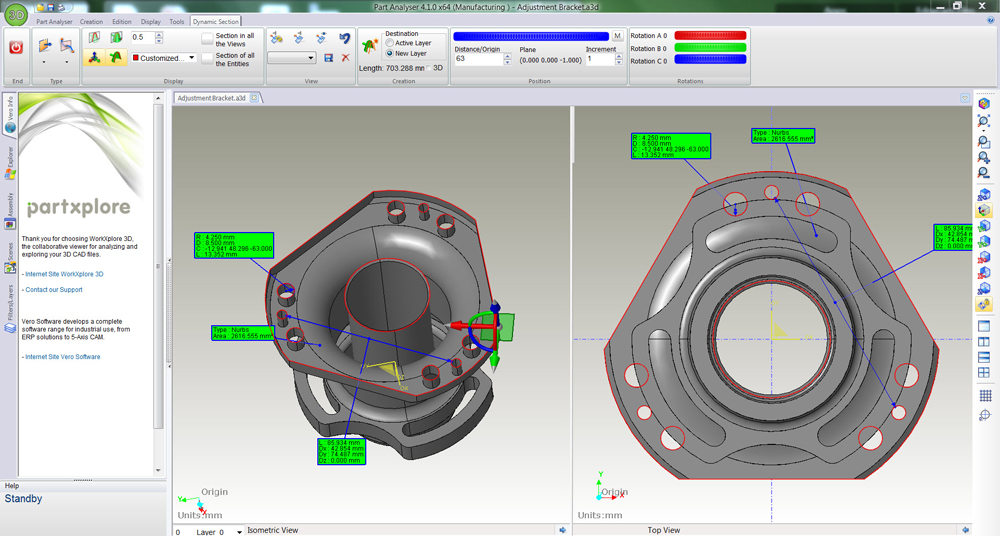
Task: Click the red Rotation A slider
Action: (710, 36)
